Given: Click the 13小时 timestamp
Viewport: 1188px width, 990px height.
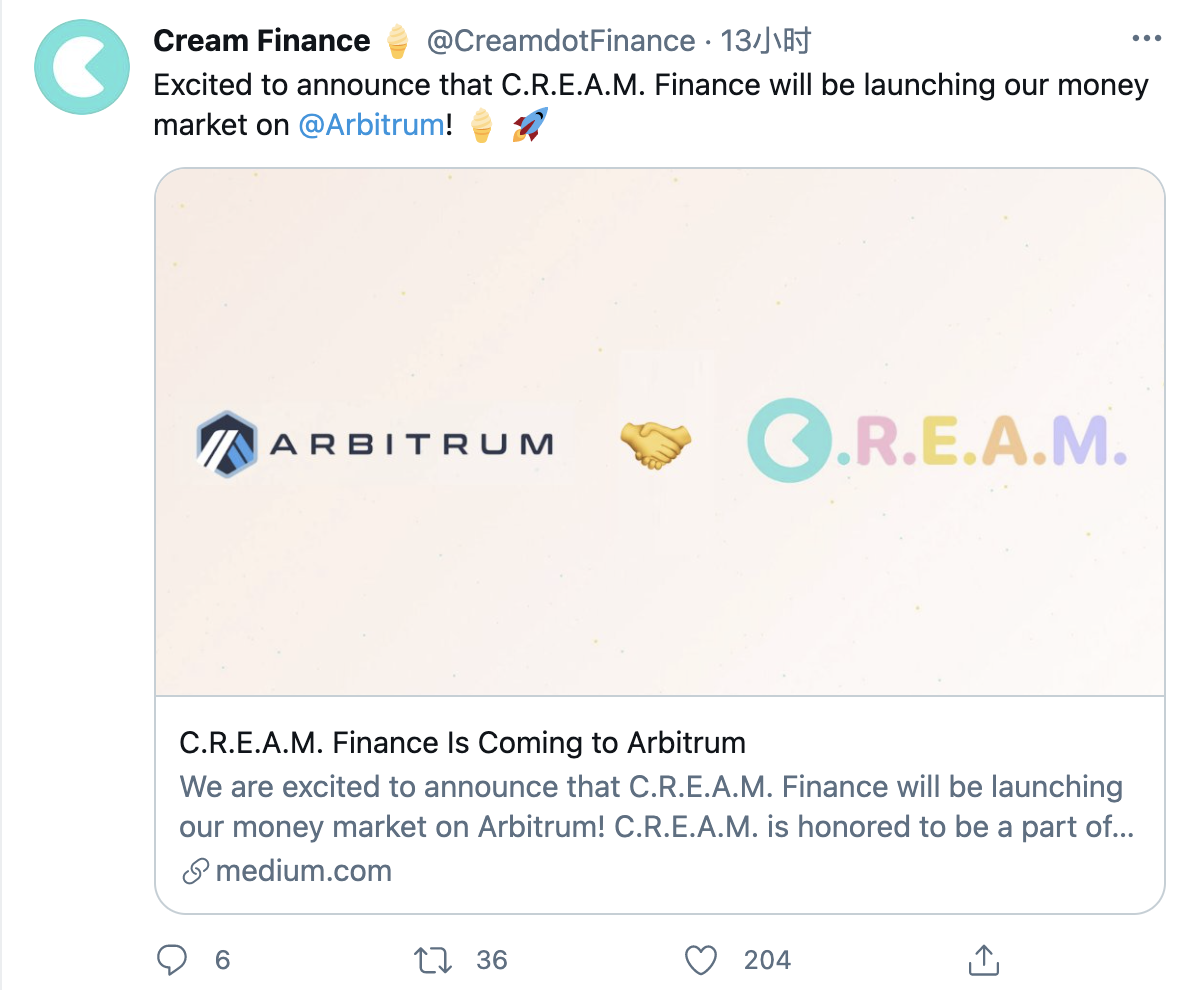Looking at the screenshot, I should click(x=765, y=41).
